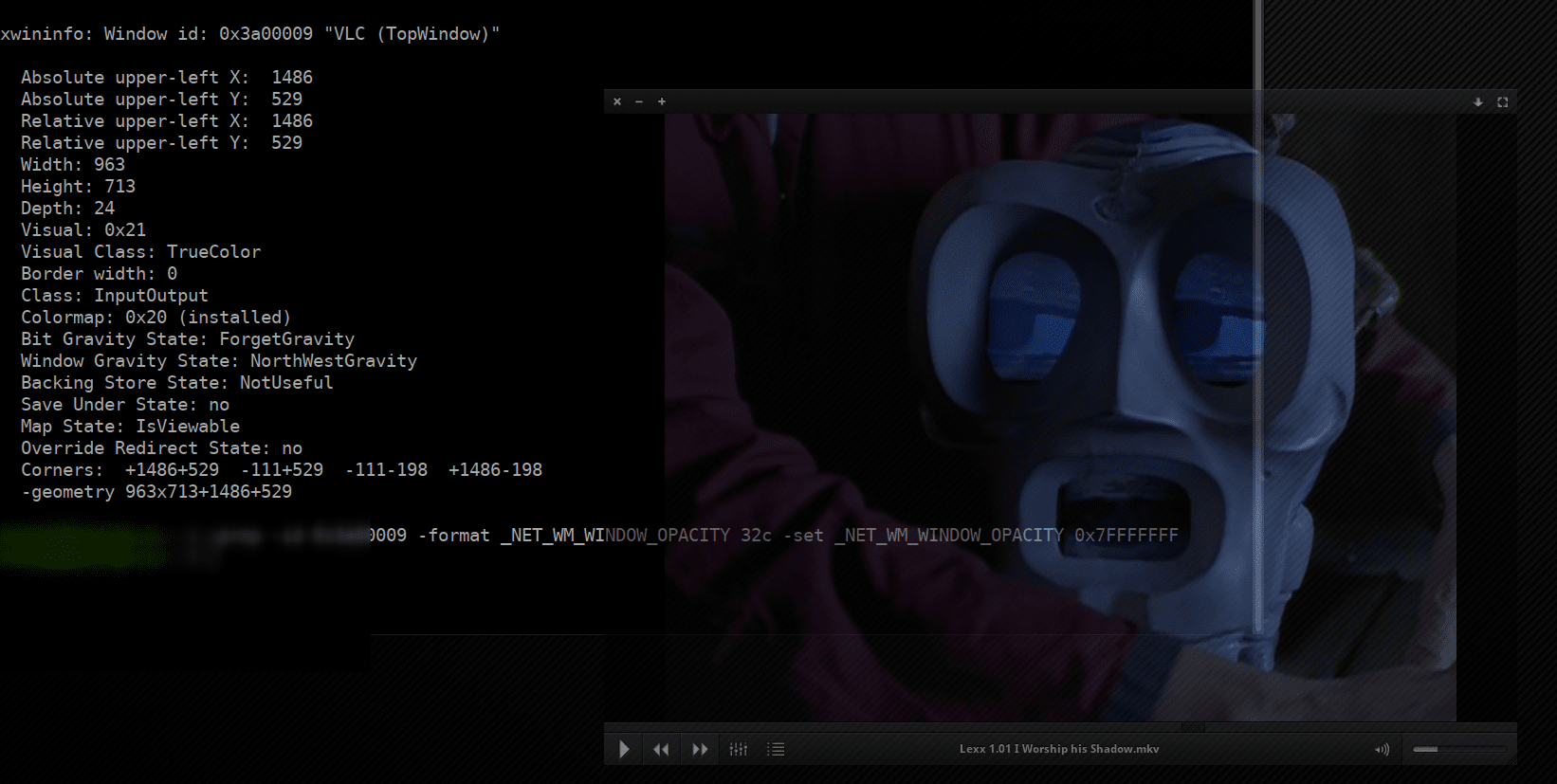
Task: Open the VLC playlist icon
Action: coord(776,749)
